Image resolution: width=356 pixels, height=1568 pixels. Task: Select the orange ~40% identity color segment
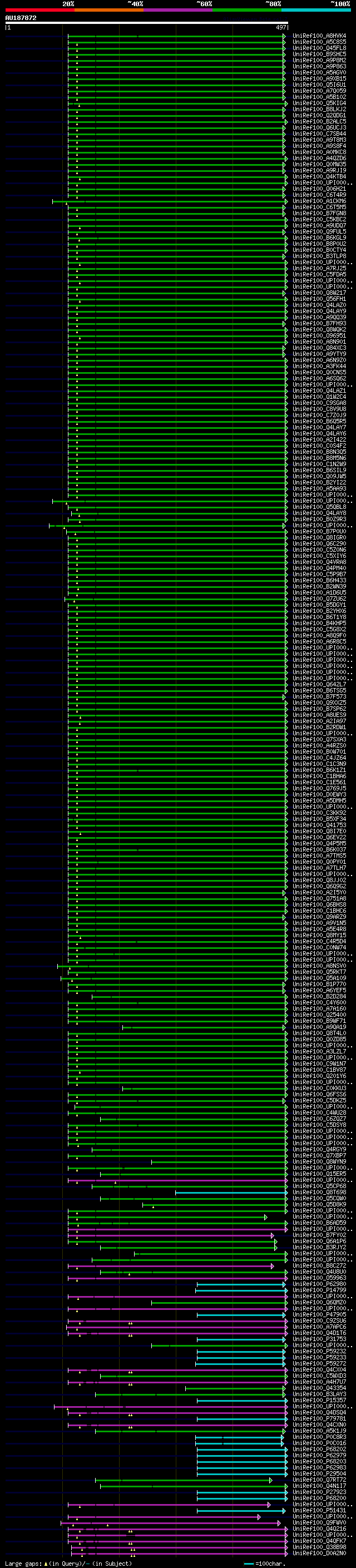point(109,10)
